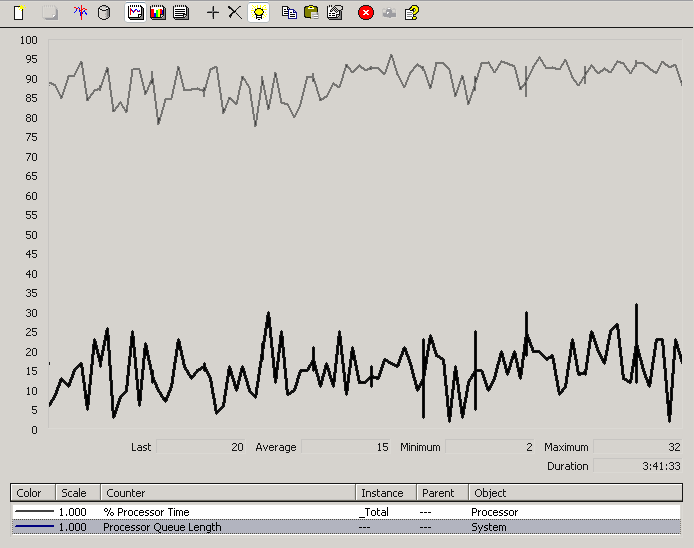Screen dimensions: 694x548
Task: Click the Average value field showing 15
Action: click(346, 447)
